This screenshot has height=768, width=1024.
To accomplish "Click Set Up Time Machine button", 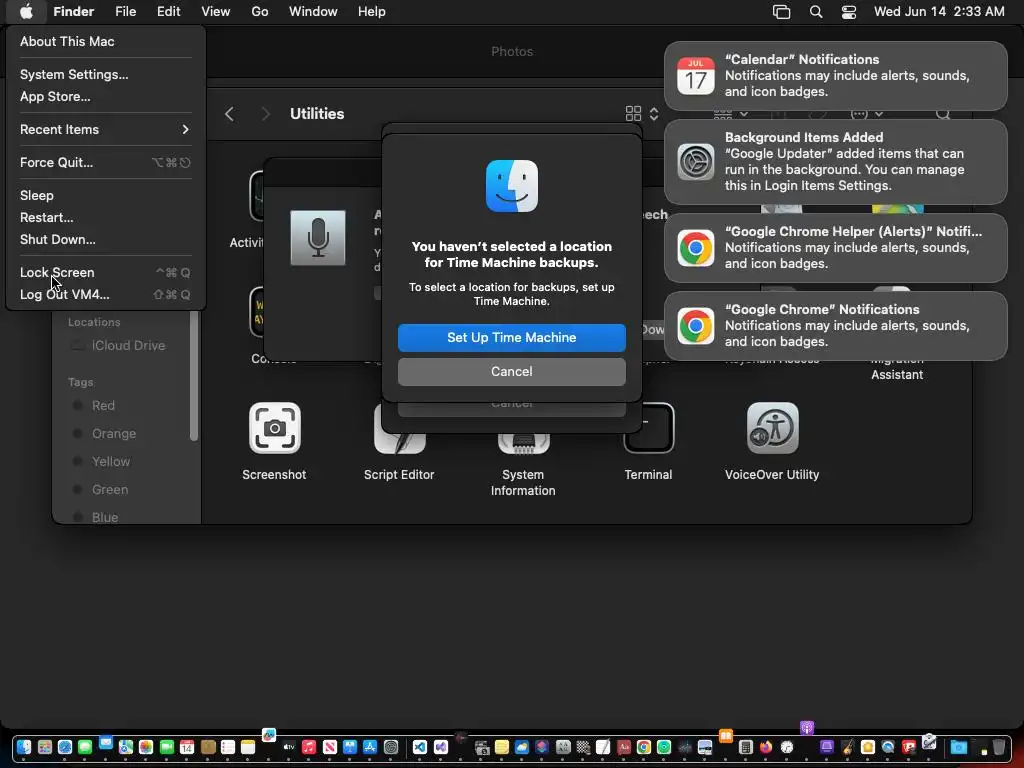I will coord(512,338).
